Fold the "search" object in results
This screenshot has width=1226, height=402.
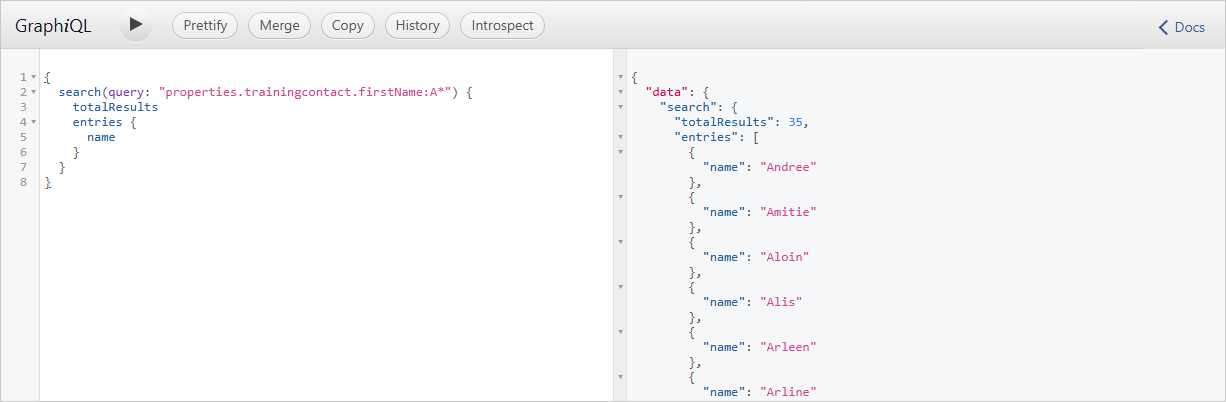pos(620,107)
